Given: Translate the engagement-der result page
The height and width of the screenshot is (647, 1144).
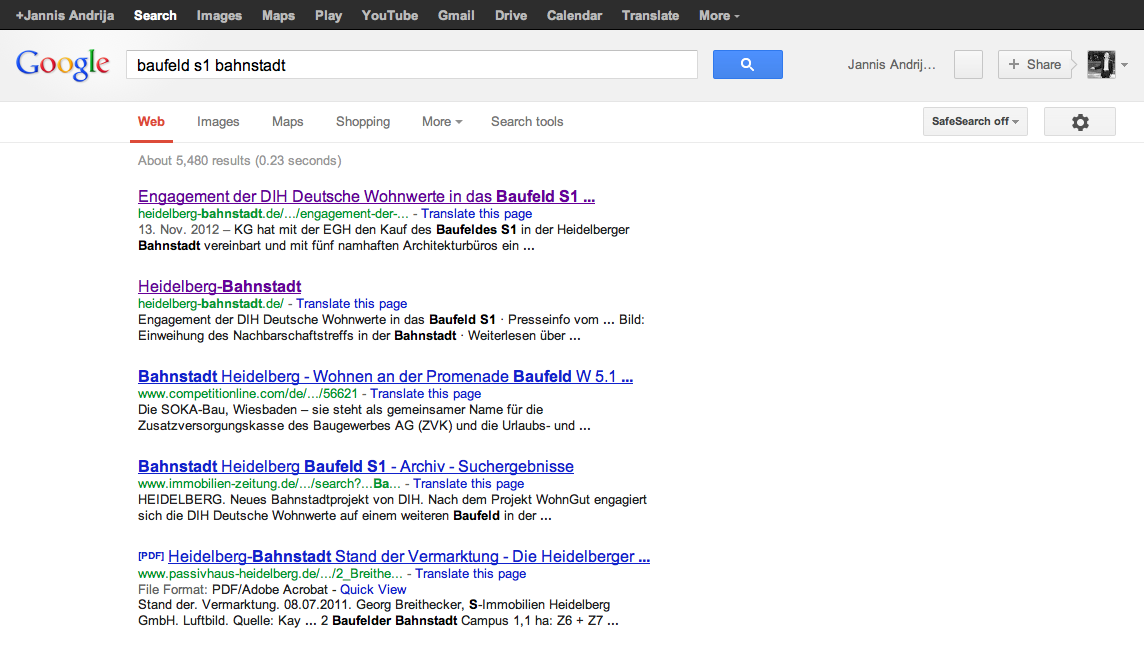Looking at the screenshot, I should pos(476,214).
